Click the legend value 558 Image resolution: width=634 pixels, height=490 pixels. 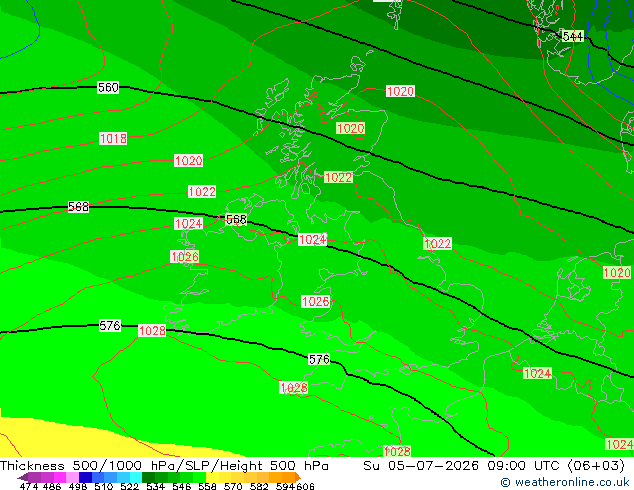pos(207,486)
